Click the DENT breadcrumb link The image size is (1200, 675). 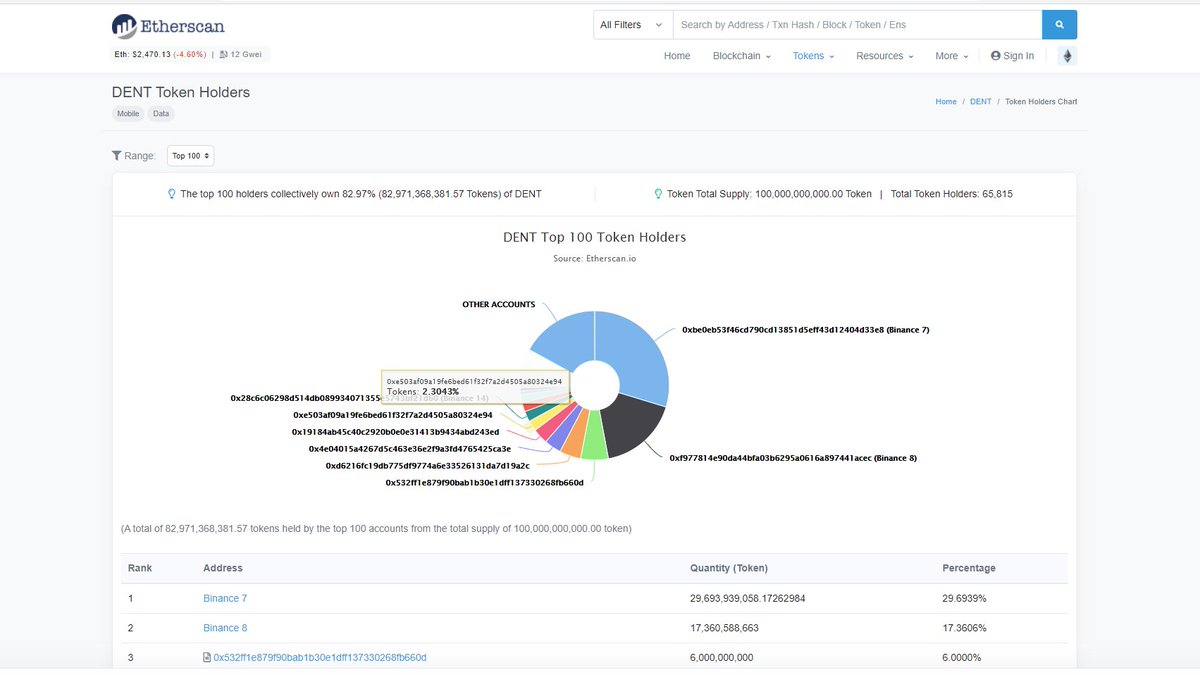[x=981, y=102]
